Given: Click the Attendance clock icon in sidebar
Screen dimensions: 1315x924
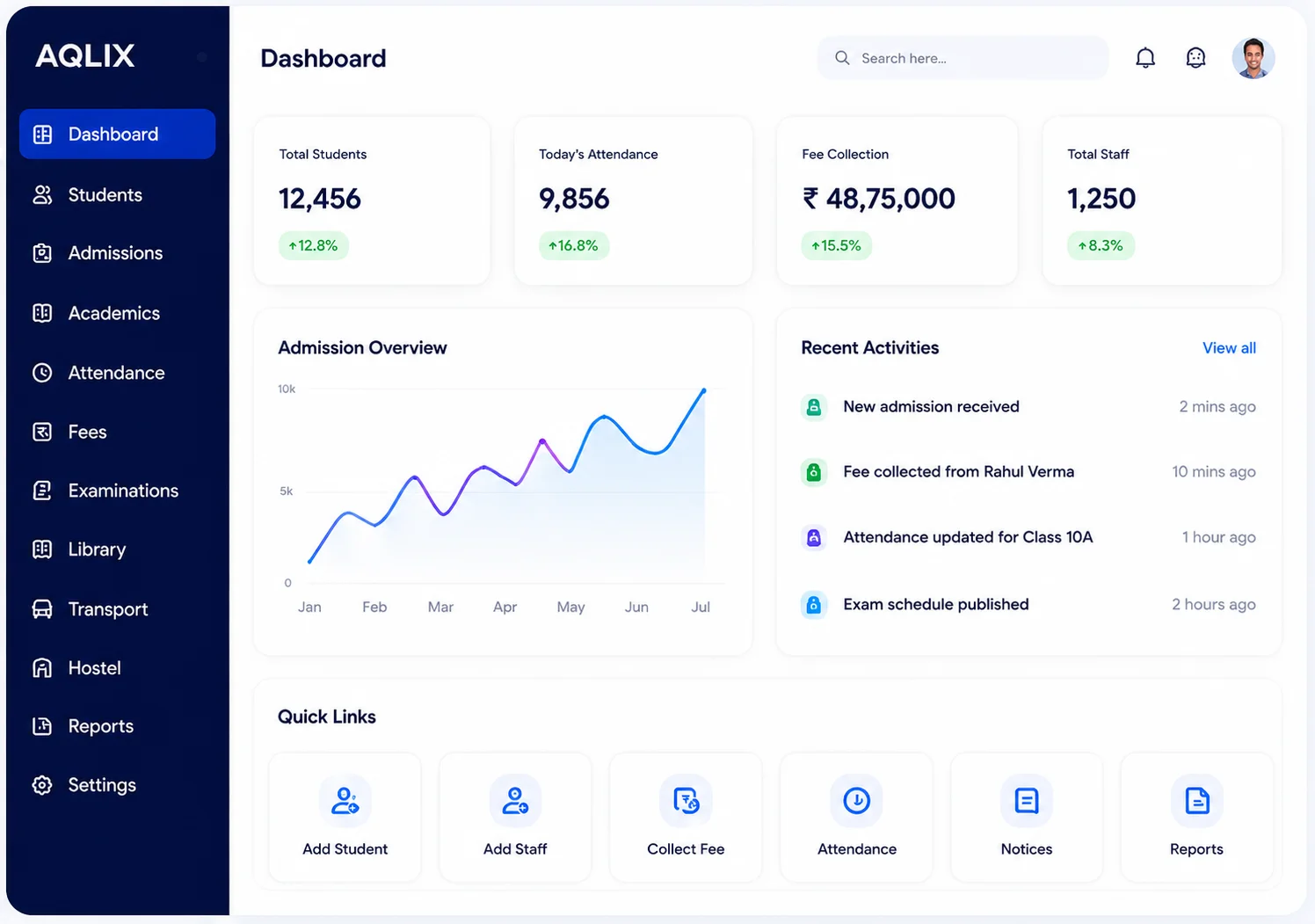Looking at the screenshot, I should [x=42, y=373].
